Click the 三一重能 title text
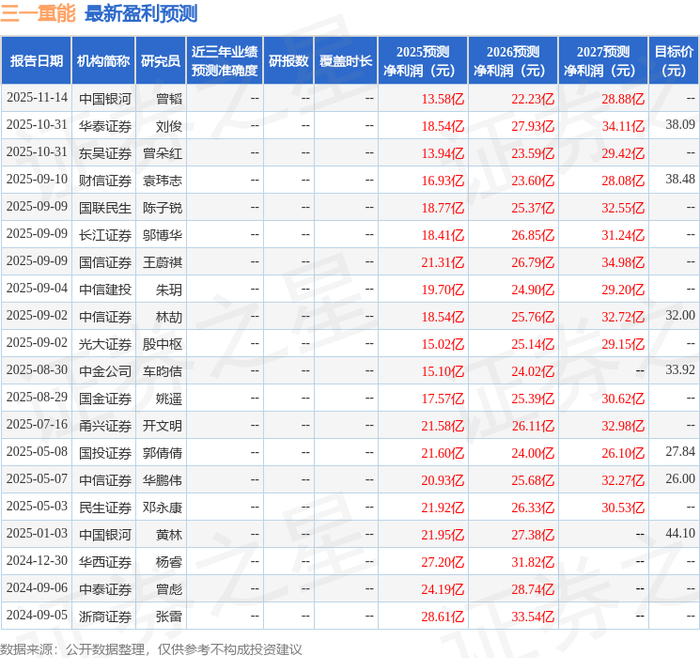 tap(38, 13)
